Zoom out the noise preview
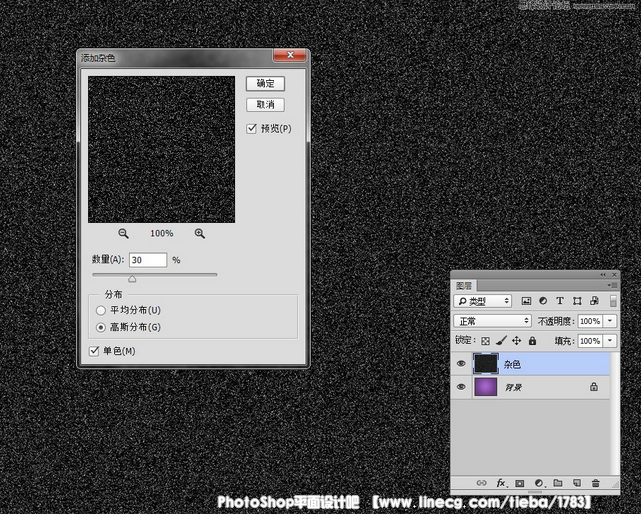 coord(123,233)
